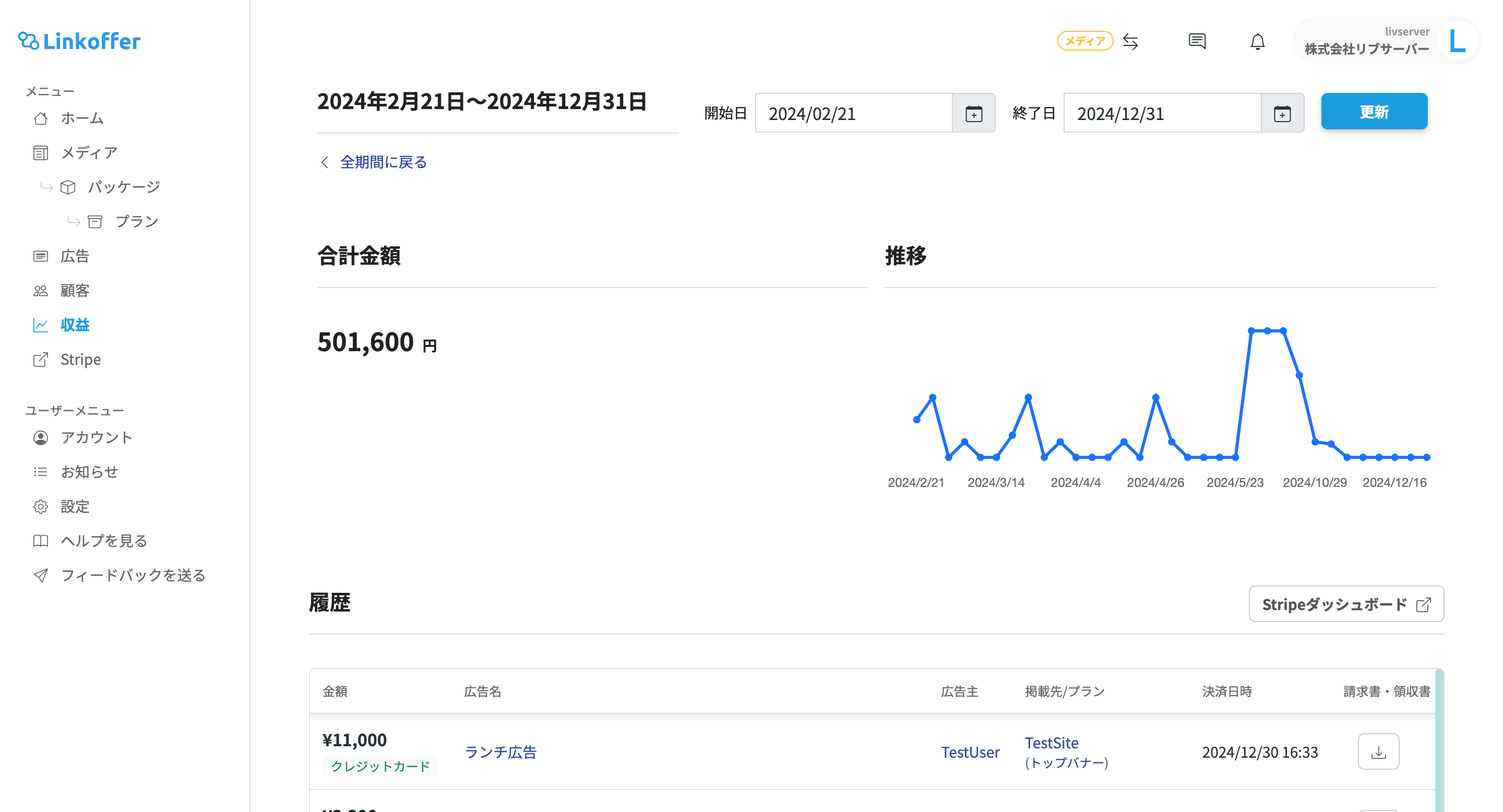Open the notifications bell
Image resolution: width=1503 pixels, height=812 pixels.
tap(1257, 41)
